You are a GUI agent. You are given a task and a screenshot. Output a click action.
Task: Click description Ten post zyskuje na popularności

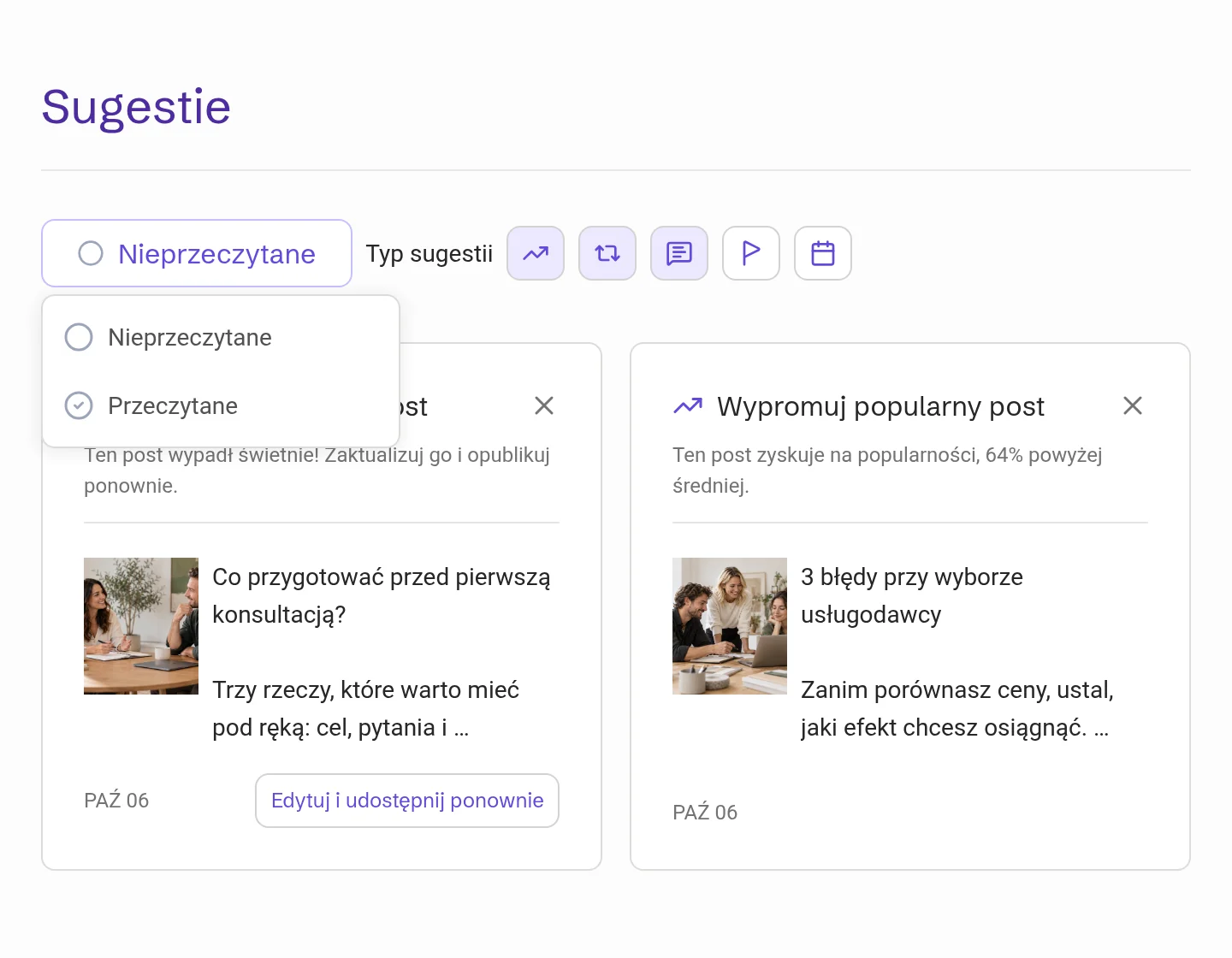pos(887,470)
